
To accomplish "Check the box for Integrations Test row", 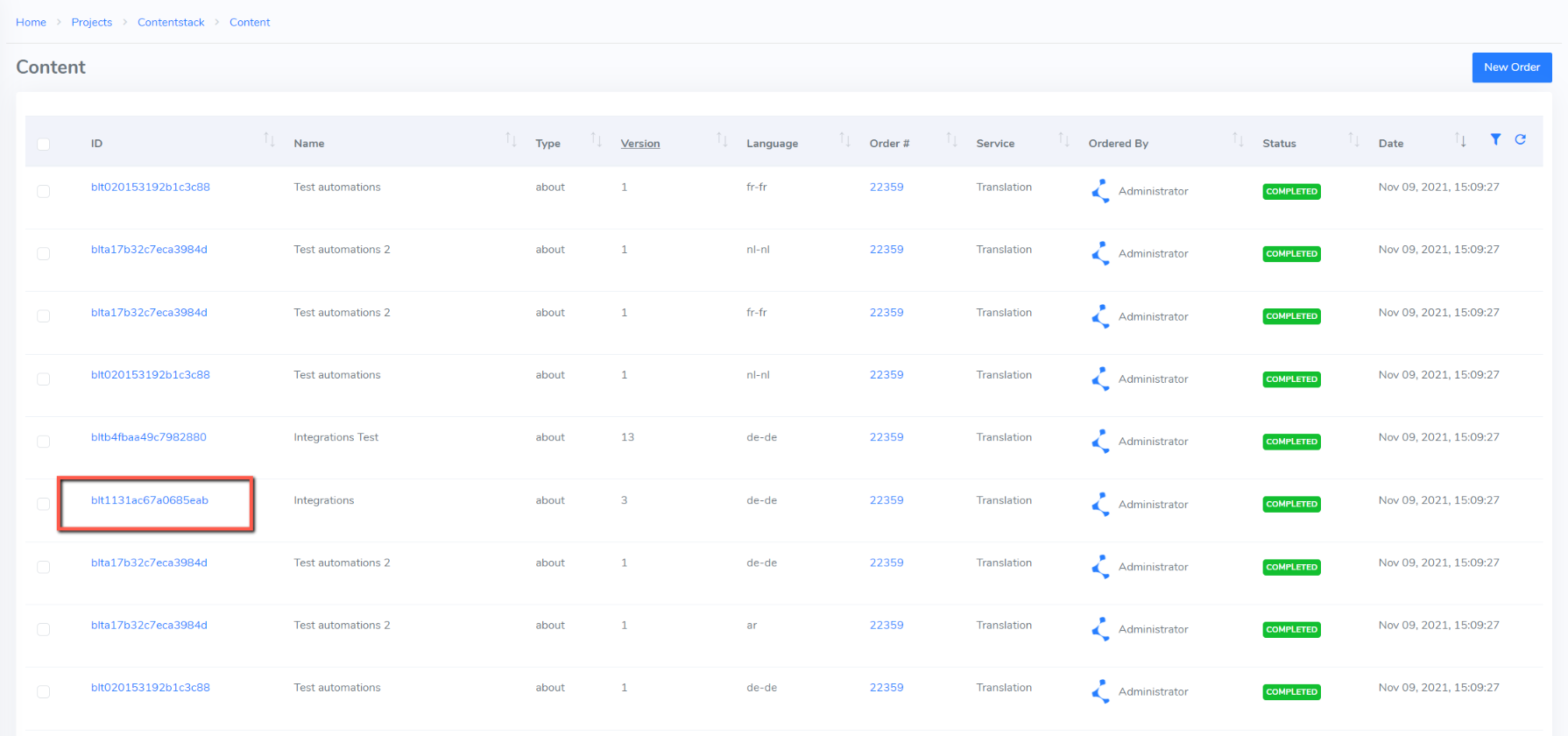I will click(x=44, y=442).
